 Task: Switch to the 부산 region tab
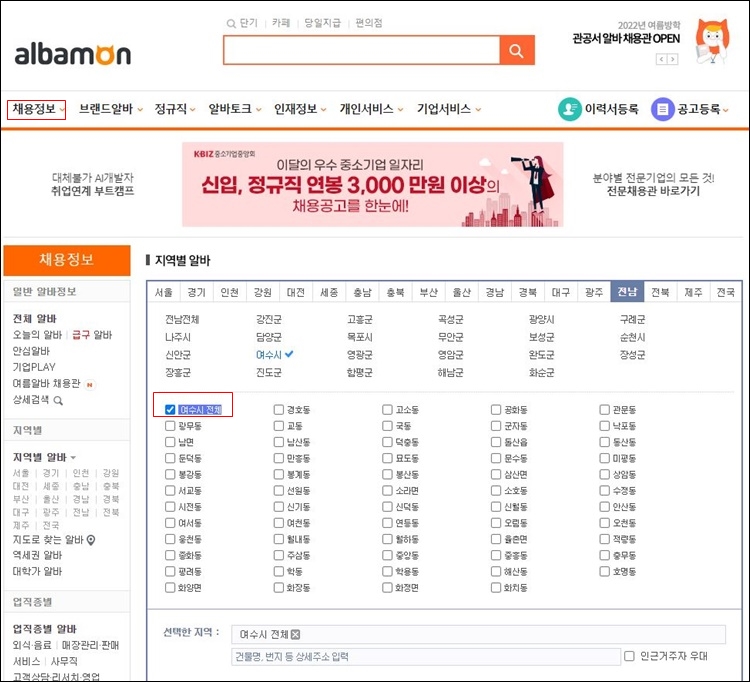[x=429, y=292]
